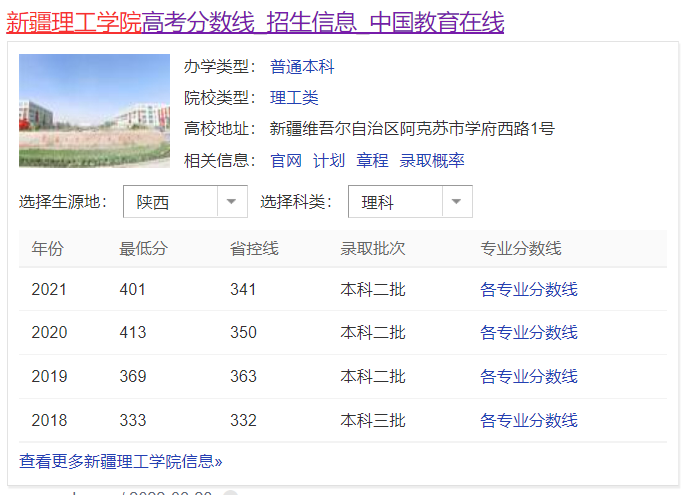Image resolution: width=690 pixels, height=495 pixels.
Task: Click the campus photo thumbnail
Action: (x=94, y=111)
